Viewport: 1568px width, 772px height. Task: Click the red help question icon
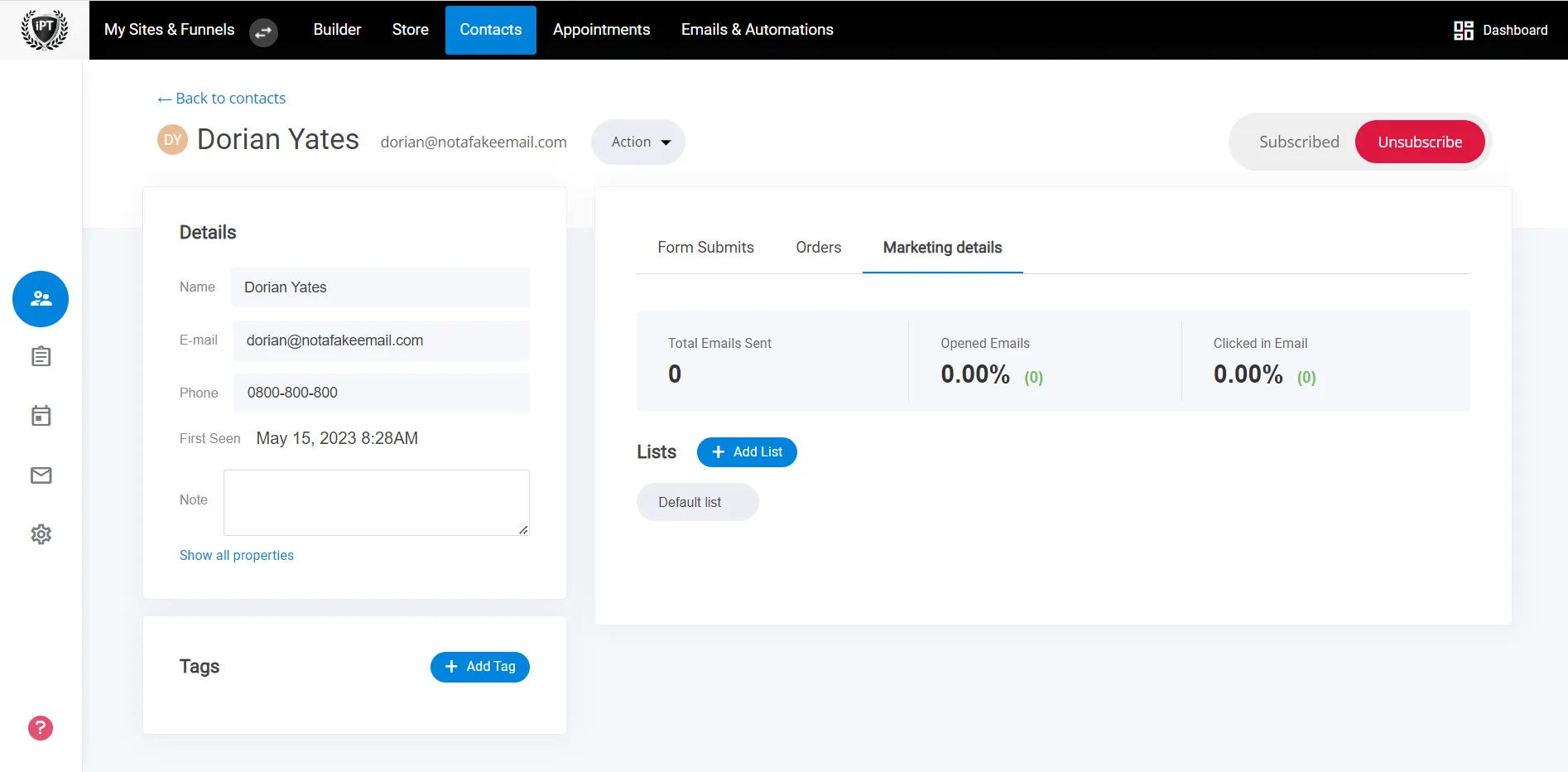click(41, 728)
